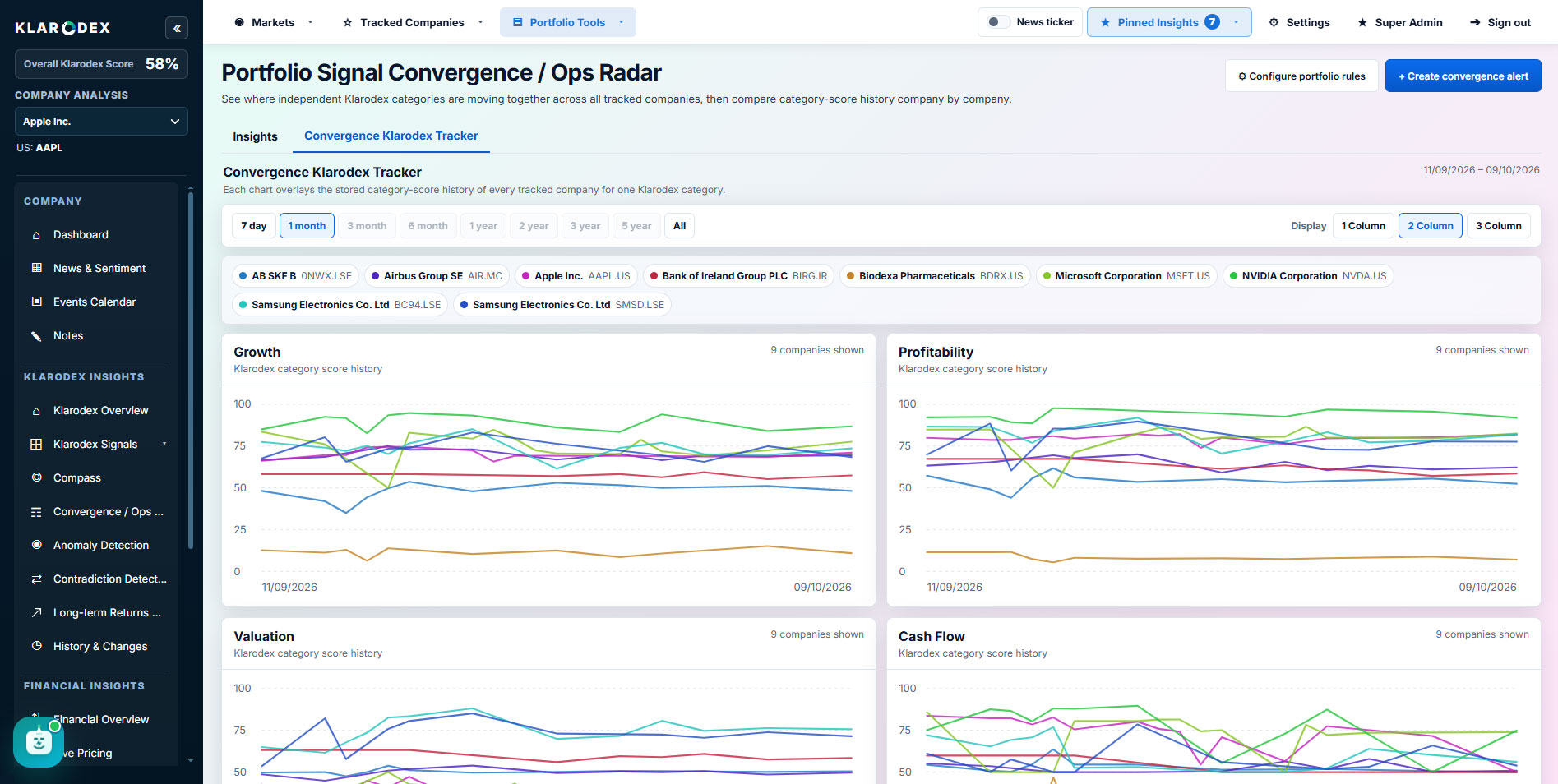This screenshot has width=1558, height=784.
Task: Click the sidebar vertical scrollbar
Action: pos(191,370)
